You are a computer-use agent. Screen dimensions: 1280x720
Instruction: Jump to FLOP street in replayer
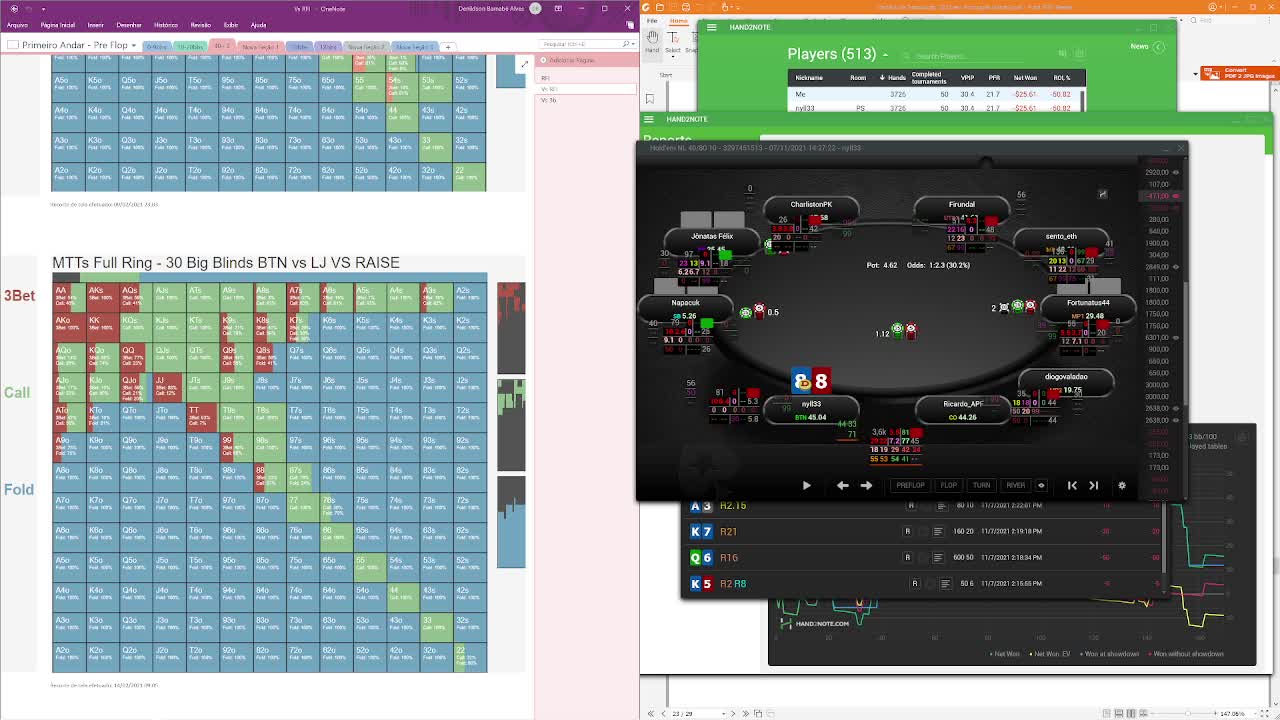948,485
